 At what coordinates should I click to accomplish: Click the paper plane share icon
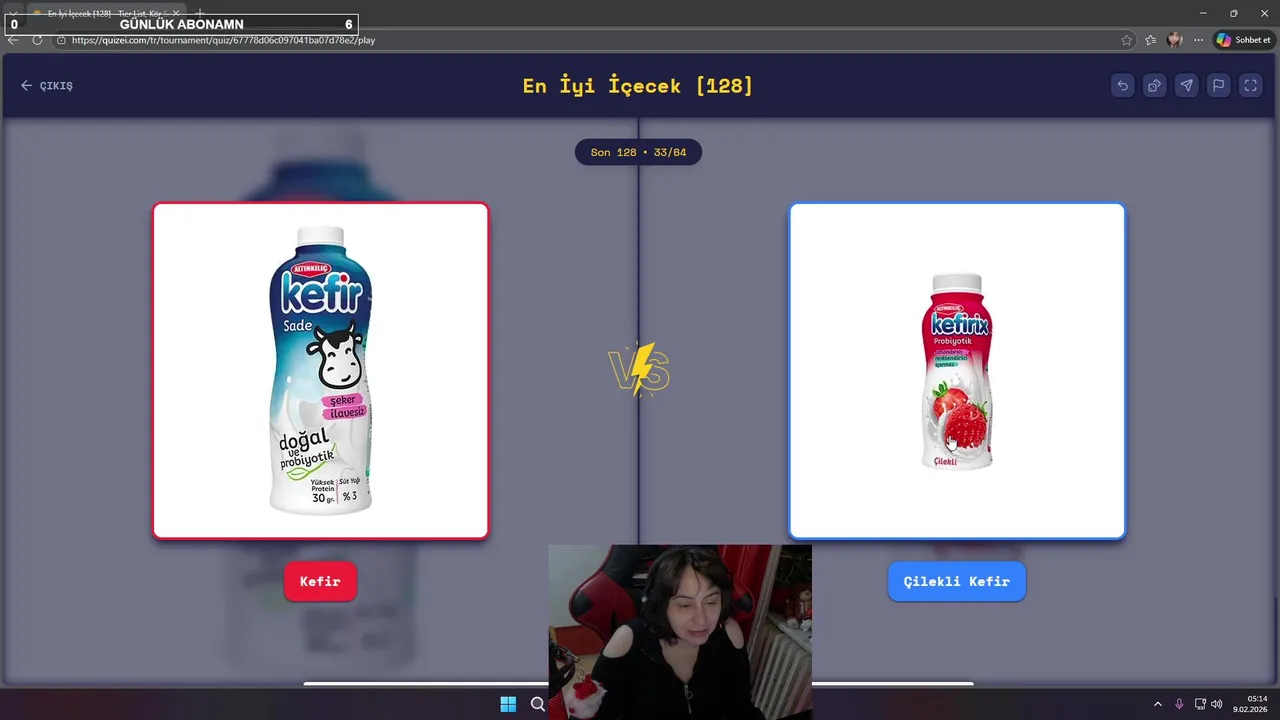1186,86
